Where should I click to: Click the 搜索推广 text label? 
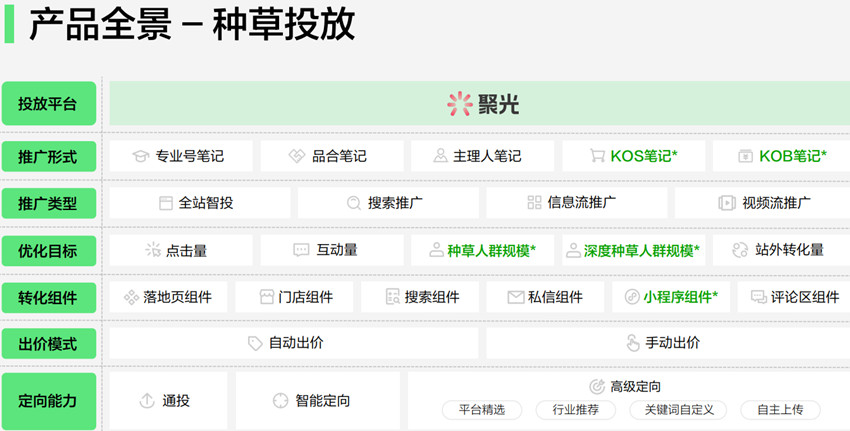point(395,203)
